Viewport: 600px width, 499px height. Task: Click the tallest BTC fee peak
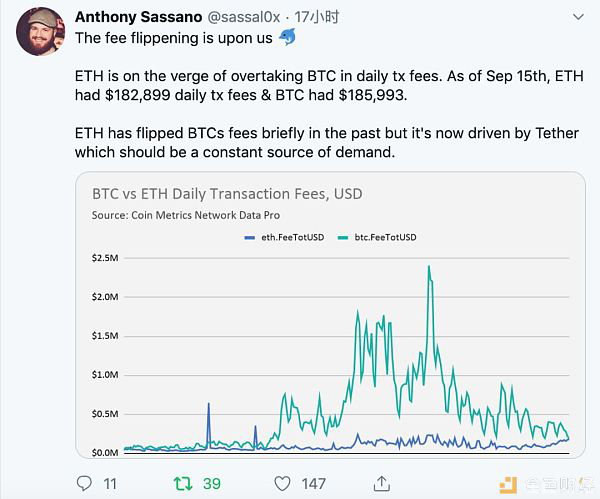click(x=429, y=266)
